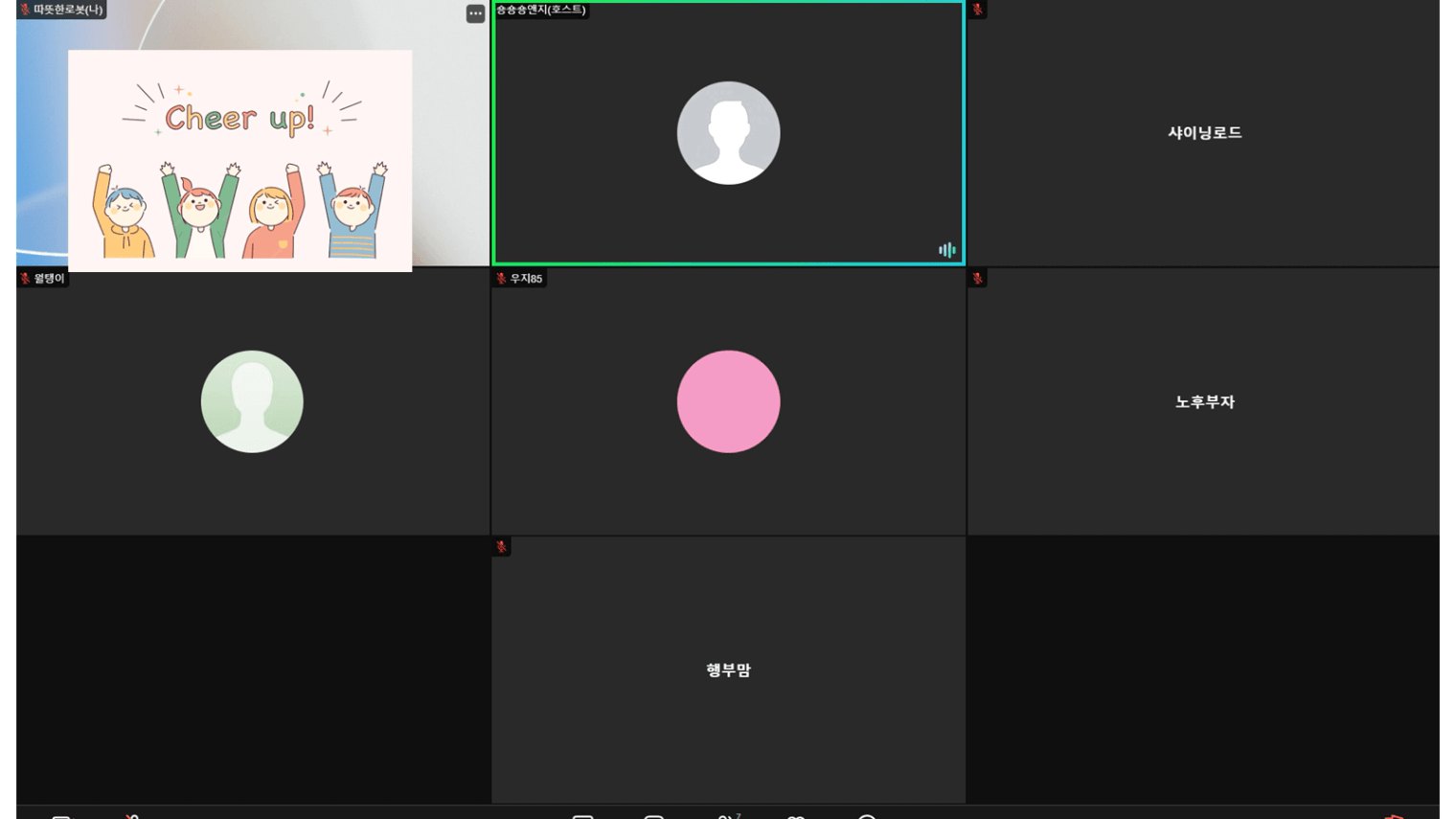Click 우지85's pink circle avatar
This screenshot has height=819, width=1456.
728,401
